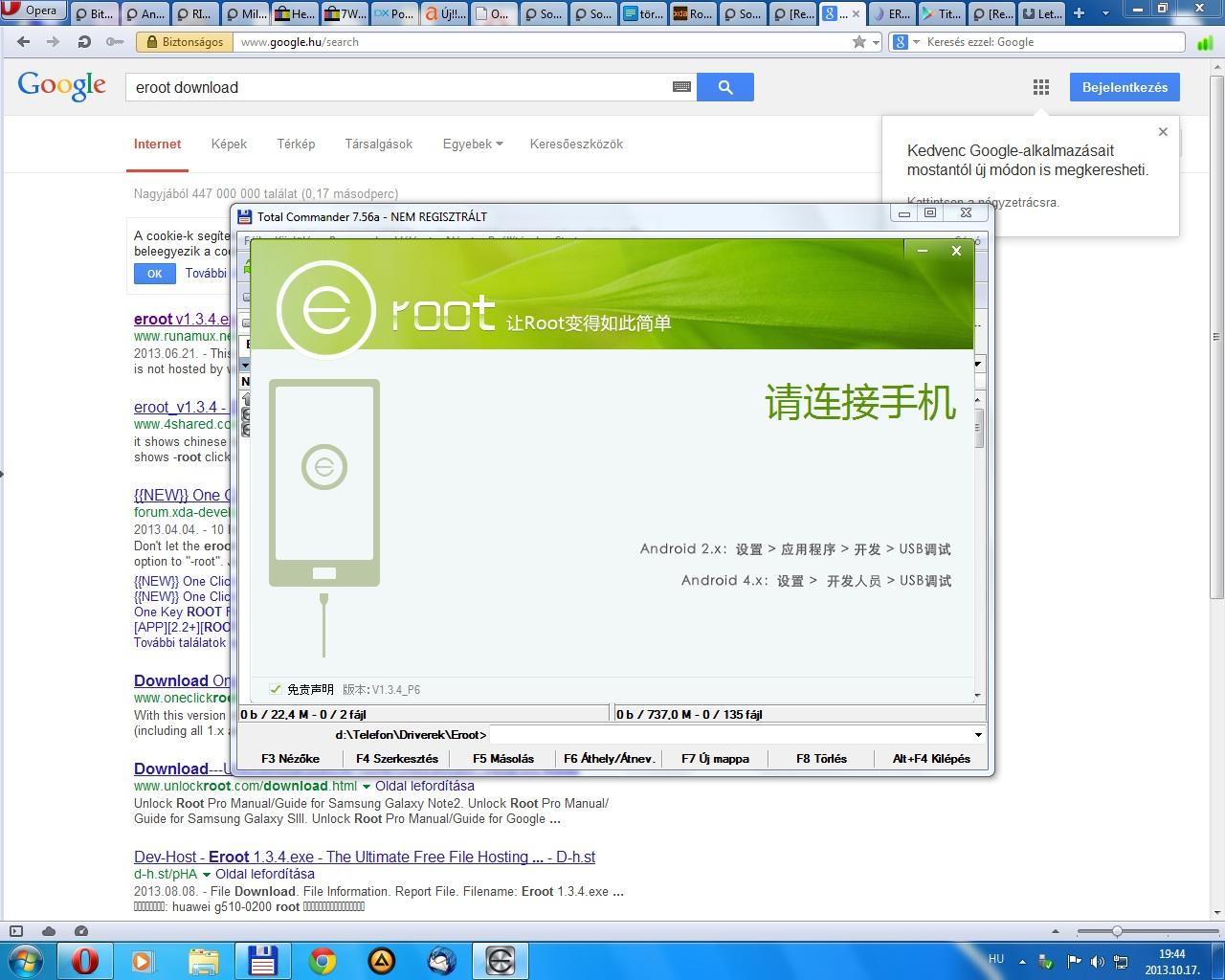Viewport: 1225px width, 980px height.
Task: Reload the current page in Opera
Action: click(x=83, y=42)
